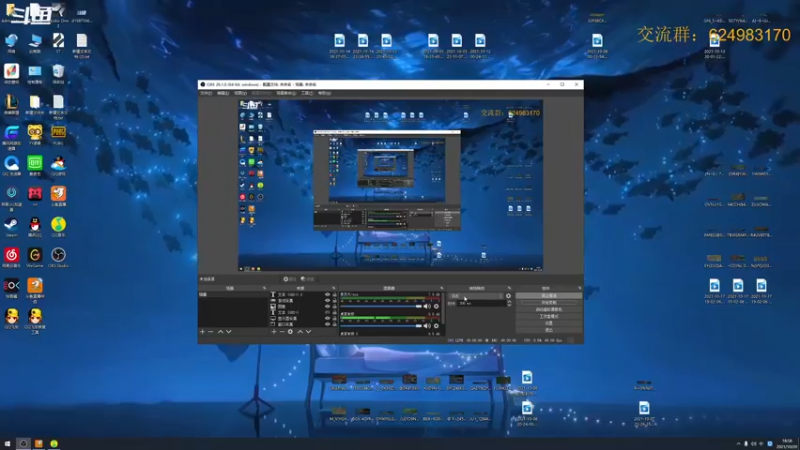Viewport: 800px width, 450px height.
Task: Open the scene transition properties gear
Action: point(508,296)
